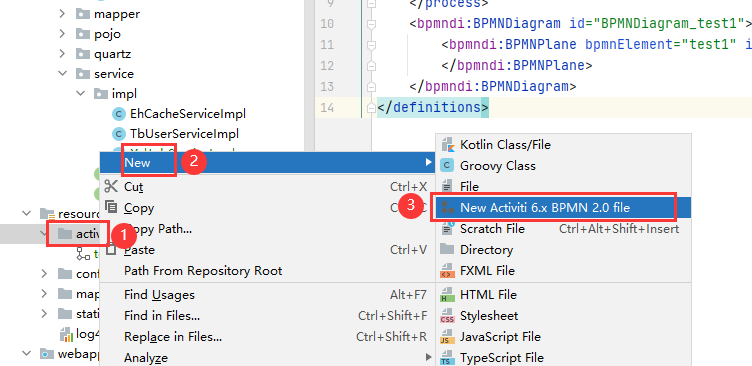752x366 pixels.
Task: Collapse the resources folder chevron
Action: pyautogui.click(x=26, y=213)
